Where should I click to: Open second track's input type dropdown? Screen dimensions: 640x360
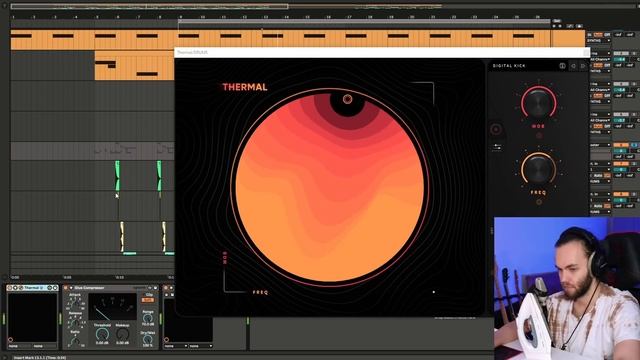tap(600, 53)
